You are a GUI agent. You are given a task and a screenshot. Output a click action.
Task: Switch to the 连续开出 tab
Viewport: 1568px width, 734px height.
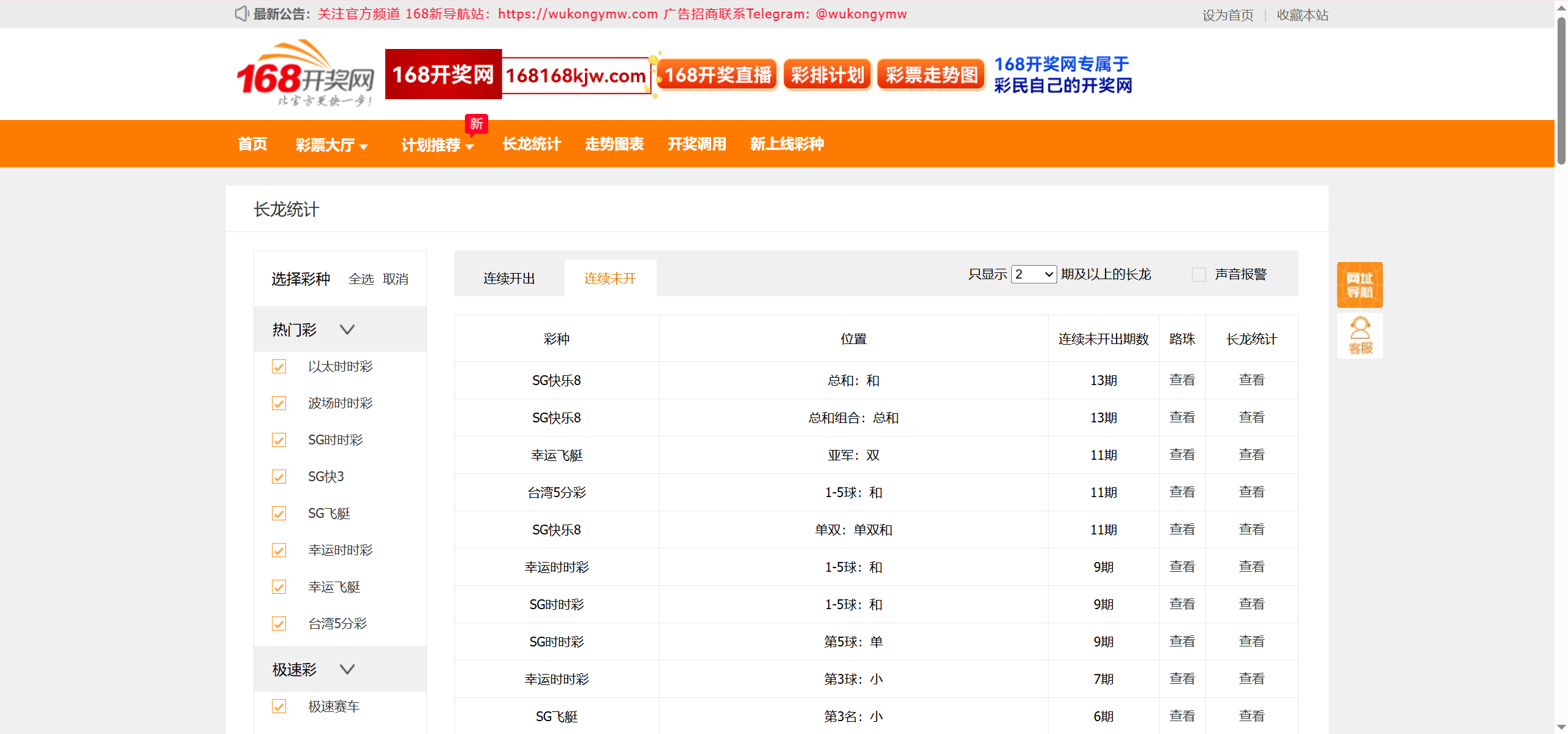pos(508,279)
